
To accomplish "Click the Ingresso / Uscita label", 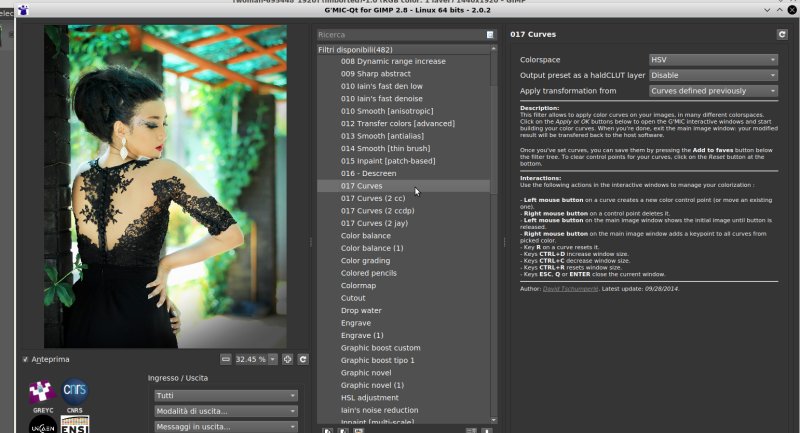I will point(178,378).
